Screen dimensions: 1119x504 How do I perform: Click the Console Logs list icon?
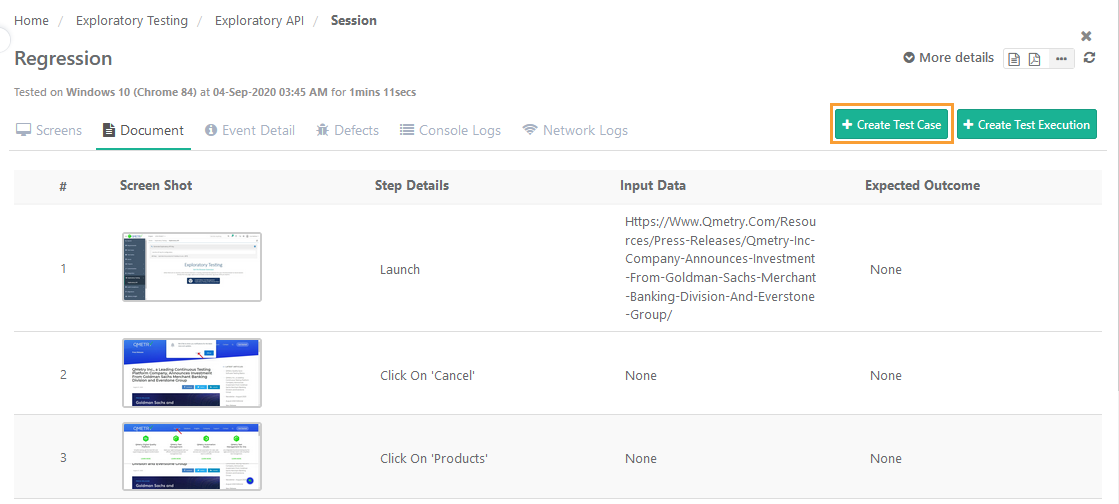pos(407,130)
